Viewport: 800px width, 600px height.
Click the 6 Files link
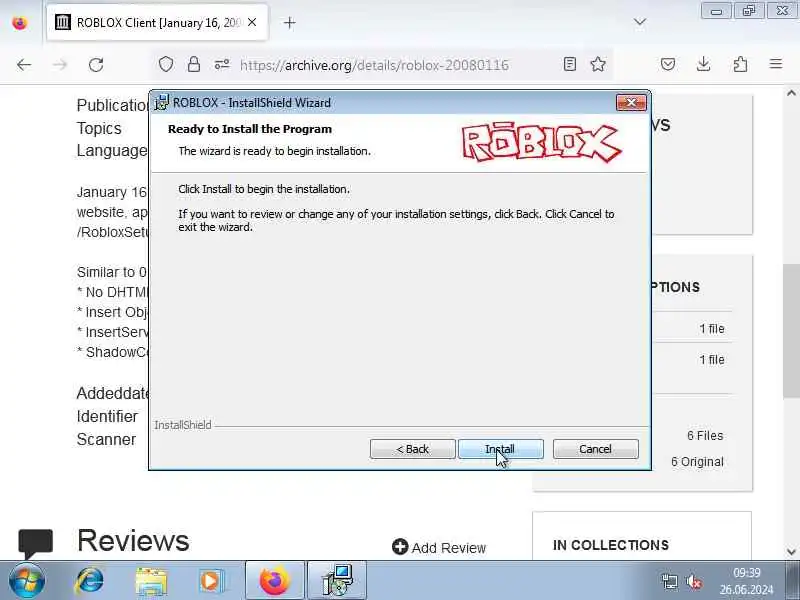[705, 436]
